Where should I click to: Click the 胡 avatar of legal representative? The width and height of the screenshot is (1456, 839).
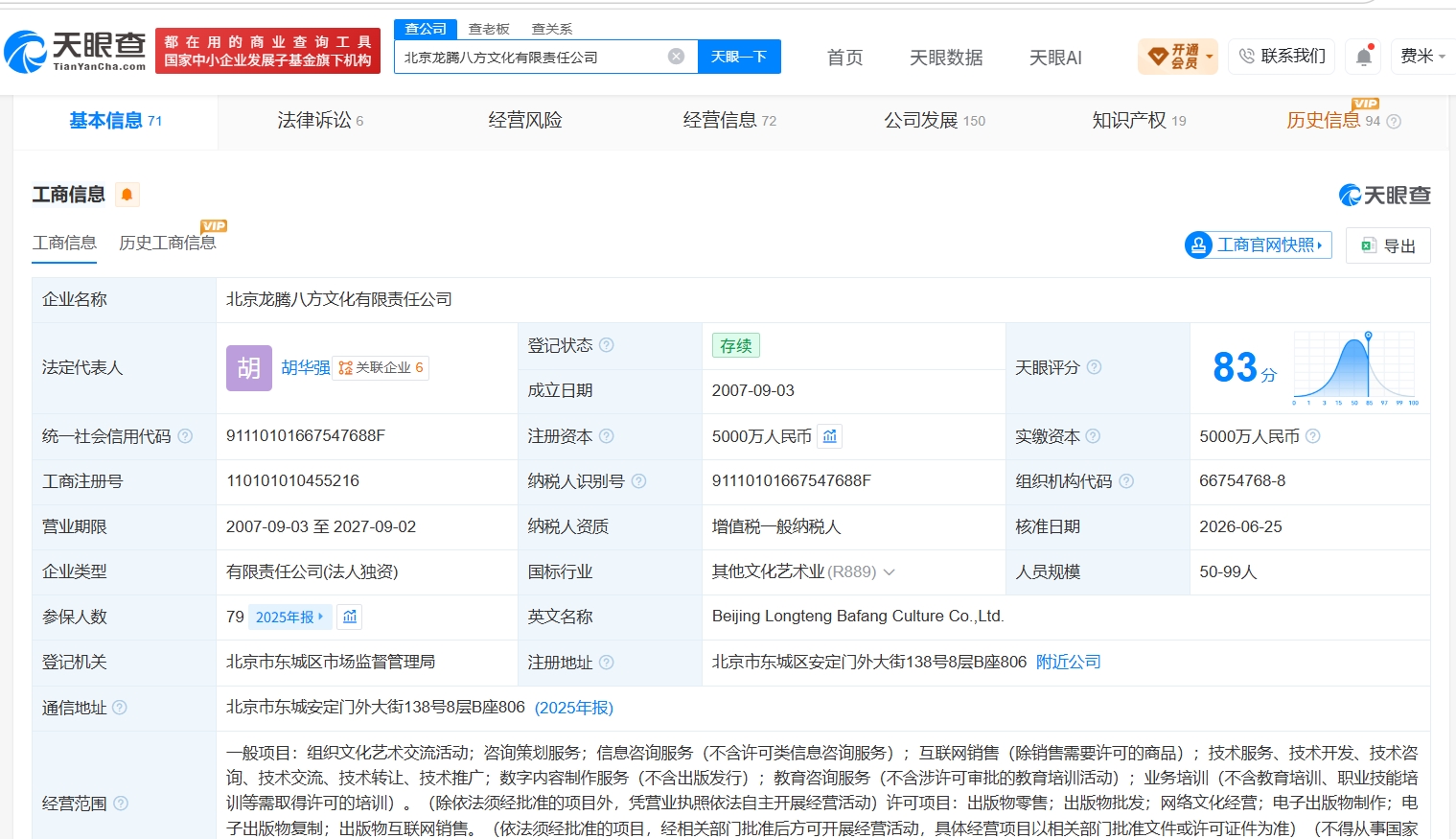click(x=249, y=368)
